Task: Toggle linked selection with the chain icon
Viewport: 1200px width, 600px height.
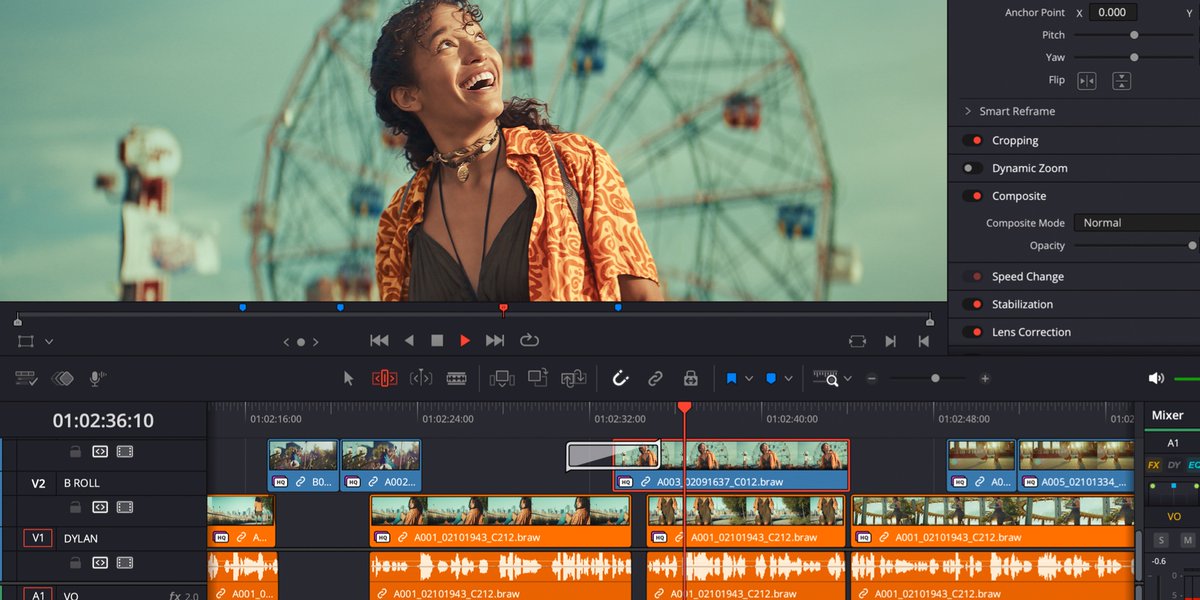Action: coord(655,378)
